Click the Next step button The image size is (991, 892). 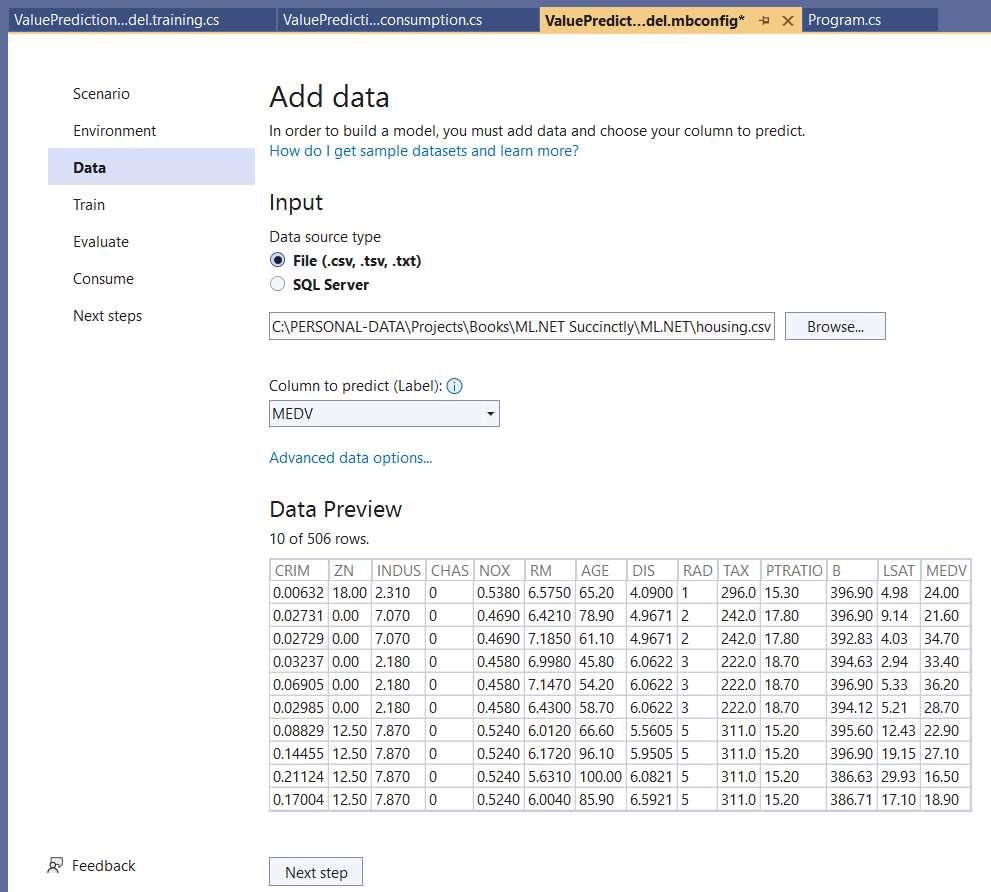pos(315,871)
